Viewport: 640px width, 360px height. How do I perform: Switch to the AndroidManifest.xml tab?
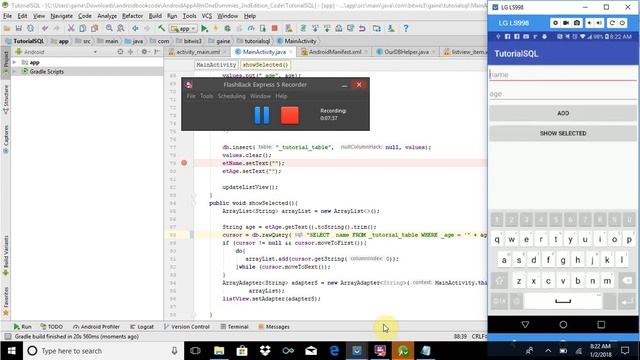(x=335, y=52)
